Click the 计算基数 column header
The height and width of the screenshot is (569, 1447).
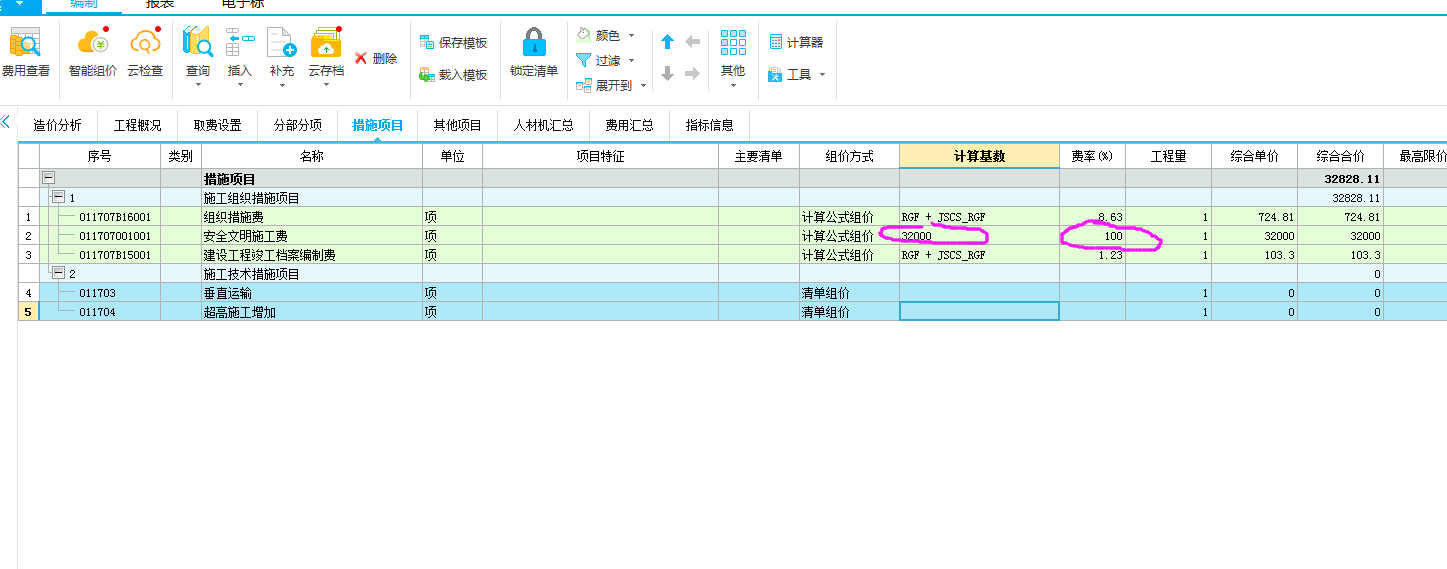pyautogui.click(x=979, y=156)
